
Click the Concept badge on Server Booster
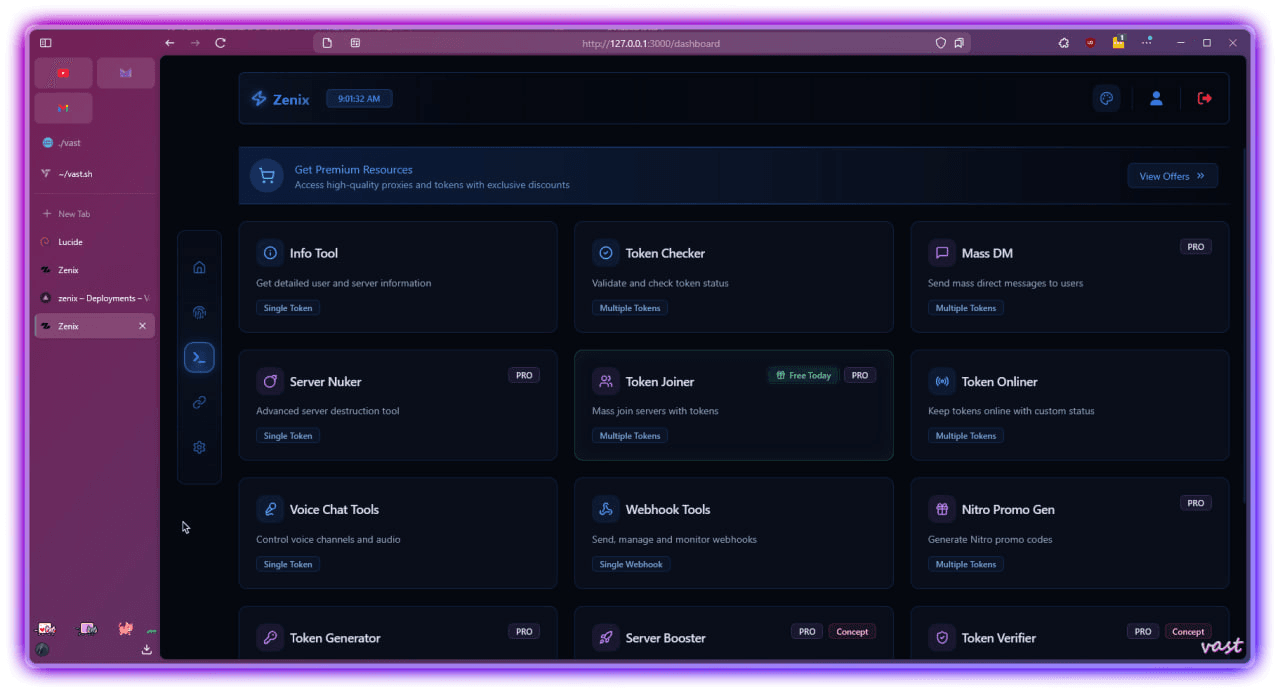pos(852,631)
